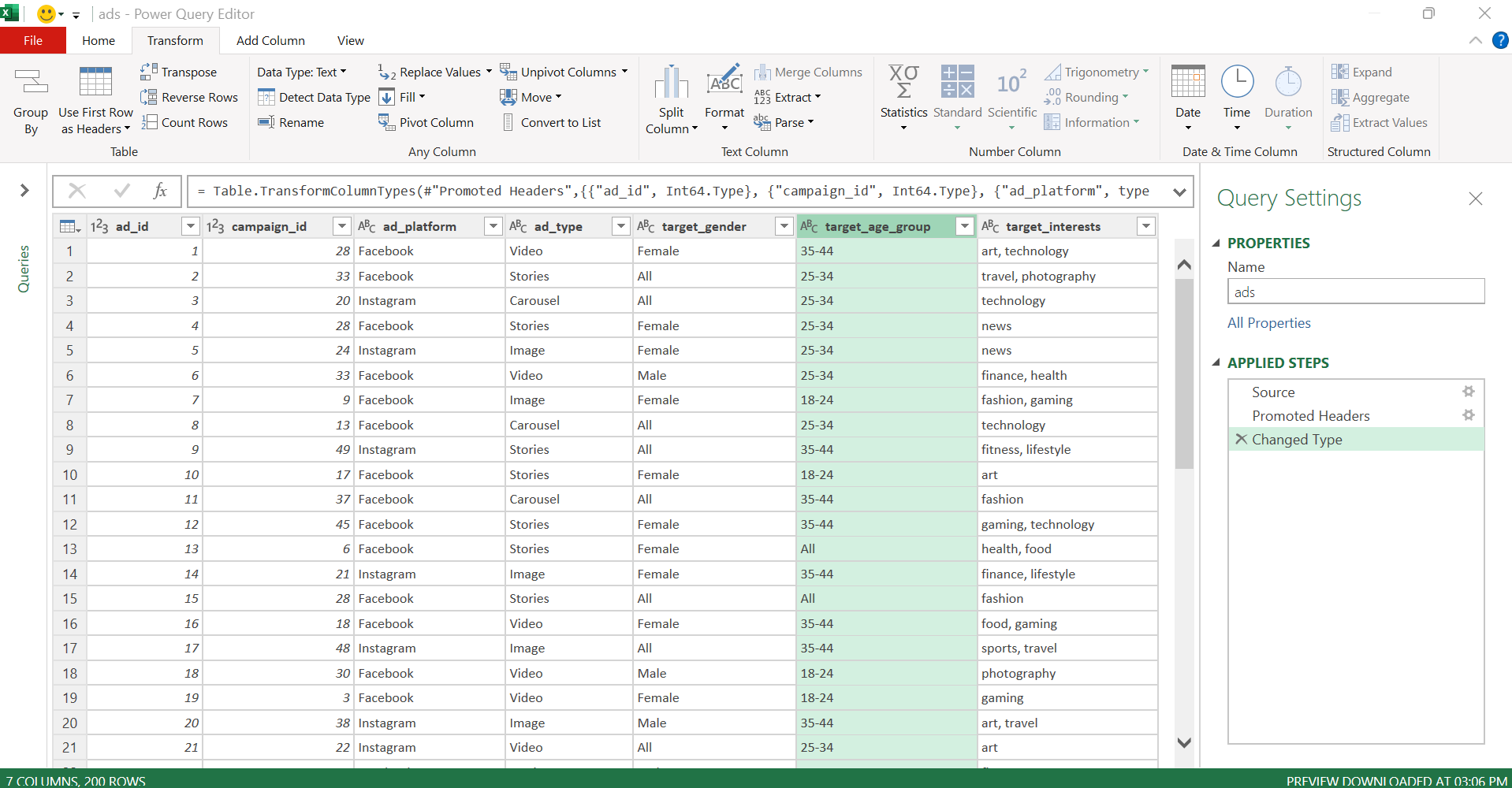Click the Group By icon
The height and width of the screenshot is (788, 1512).
pos(31,82)
